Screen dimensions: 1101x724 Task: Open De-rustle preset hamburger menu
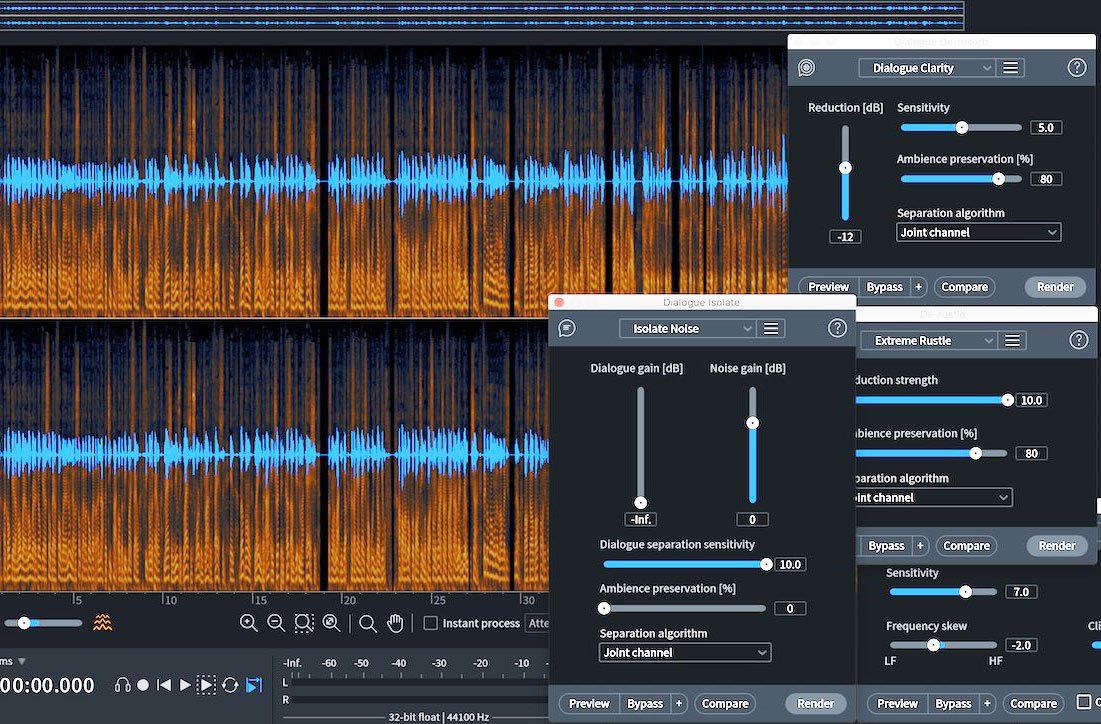pos(1012,340)
